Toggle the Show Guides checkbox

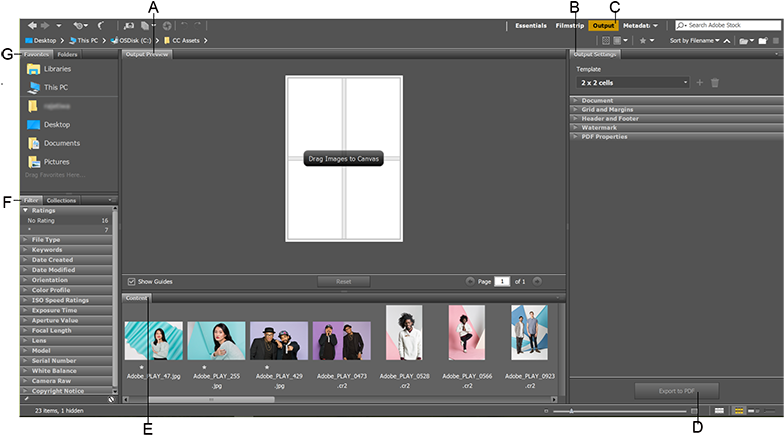pos(131,282)
